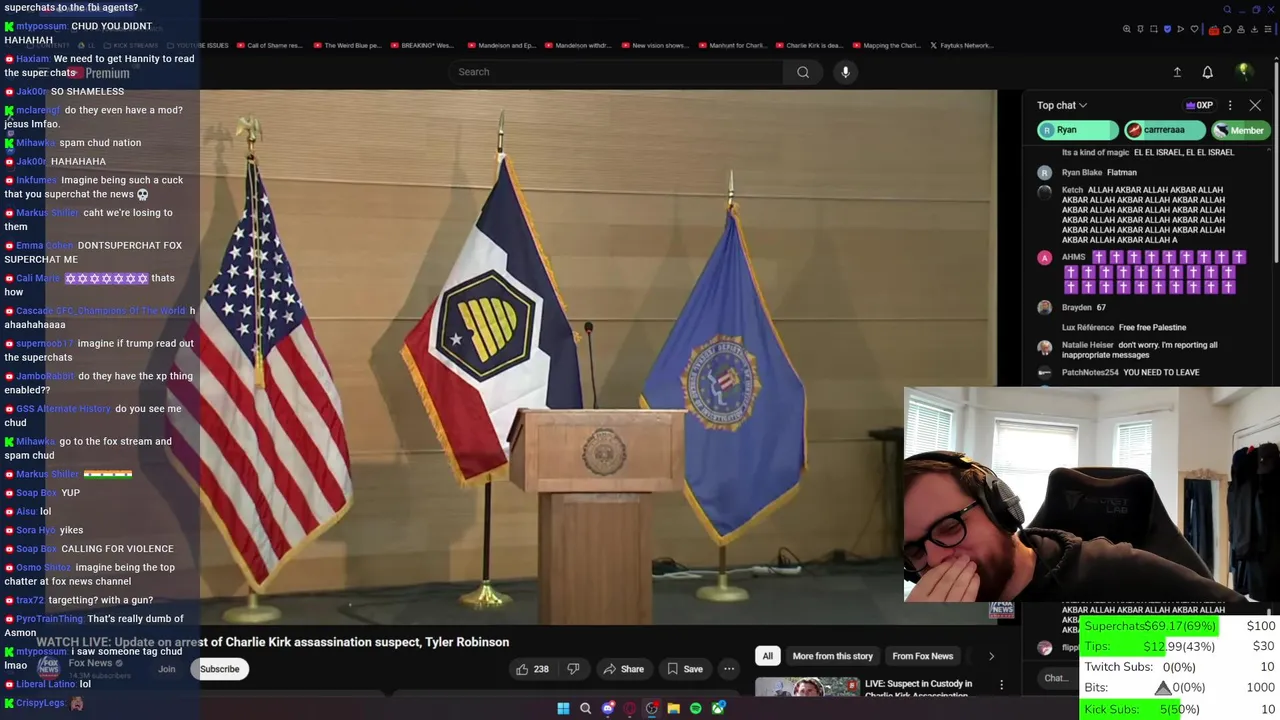This screenshot has width=1280, height=720.
Task: Show next filter chips with arrow
Action: (x=991, y=656)
